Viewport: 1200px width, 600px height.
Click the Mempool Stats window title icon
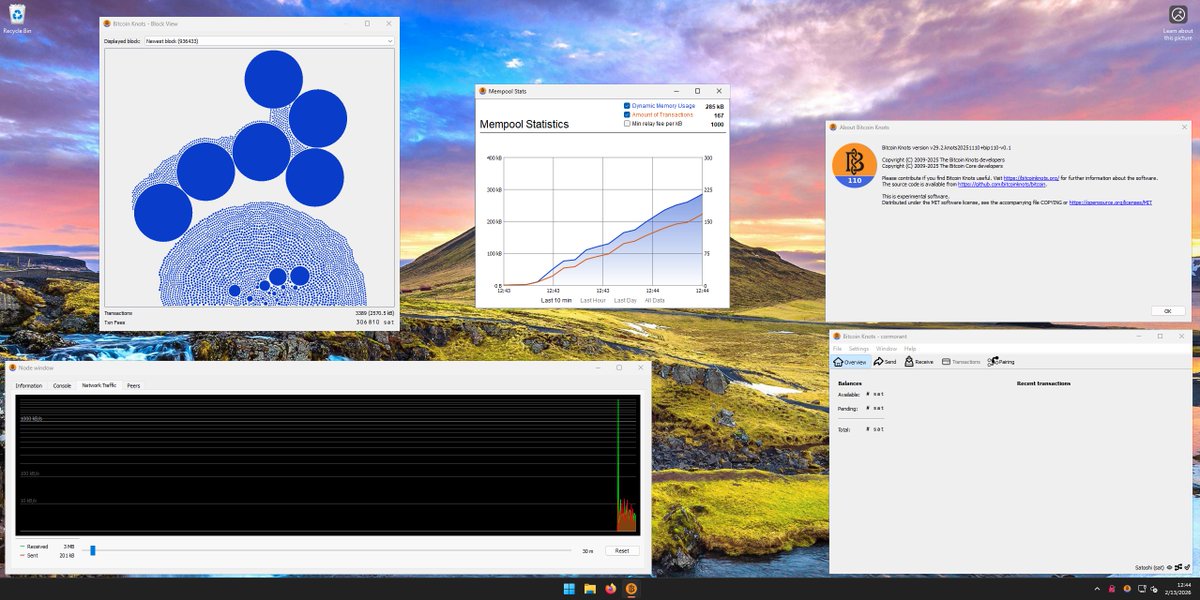[x=483, y=91]
